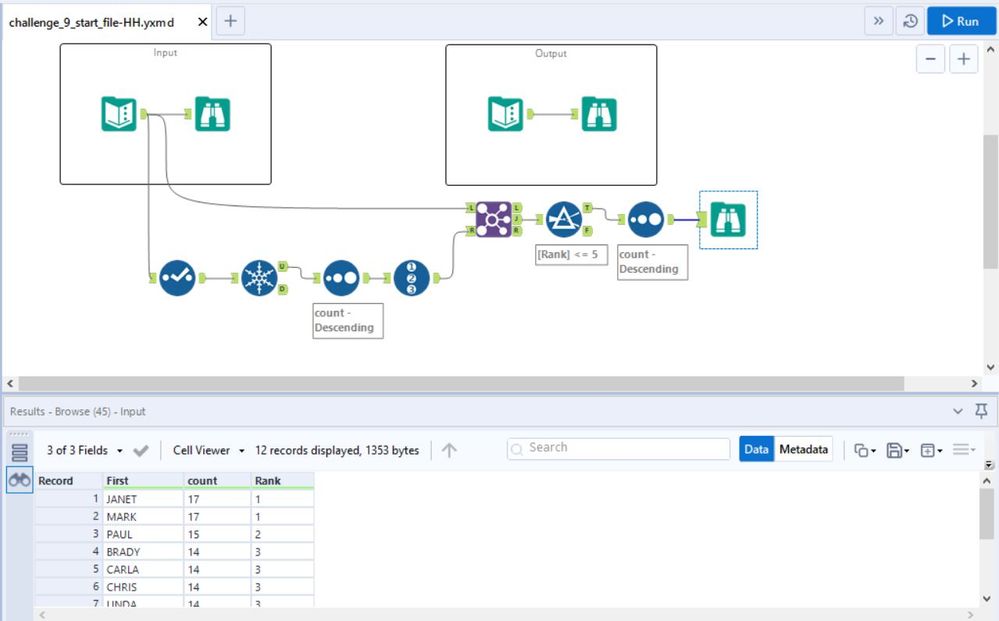The image size is (999, 621).
Task: Select the Select tool (checkmark icon)
Action: 177,278
